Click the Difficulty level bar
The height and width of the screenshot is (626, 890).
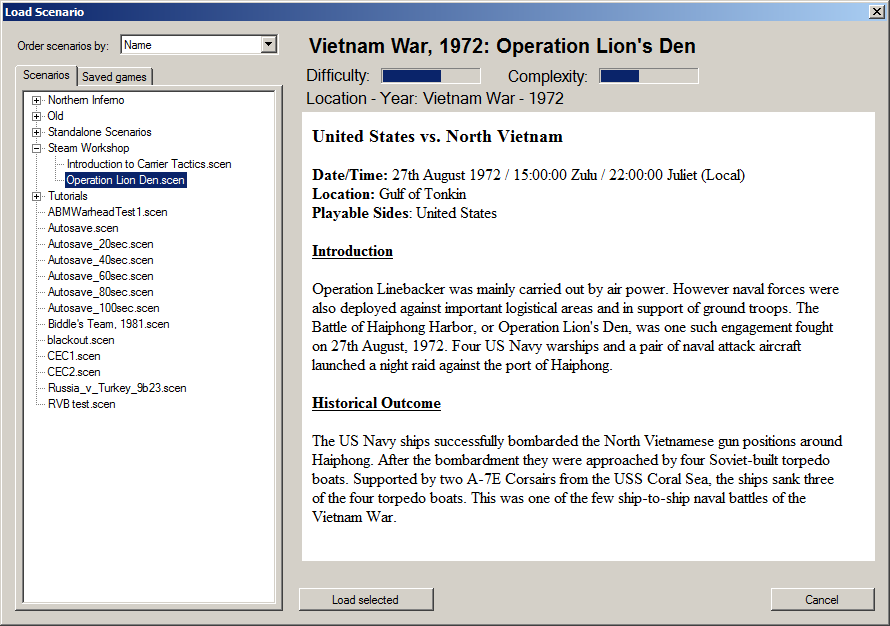click(x=431, y=76)
